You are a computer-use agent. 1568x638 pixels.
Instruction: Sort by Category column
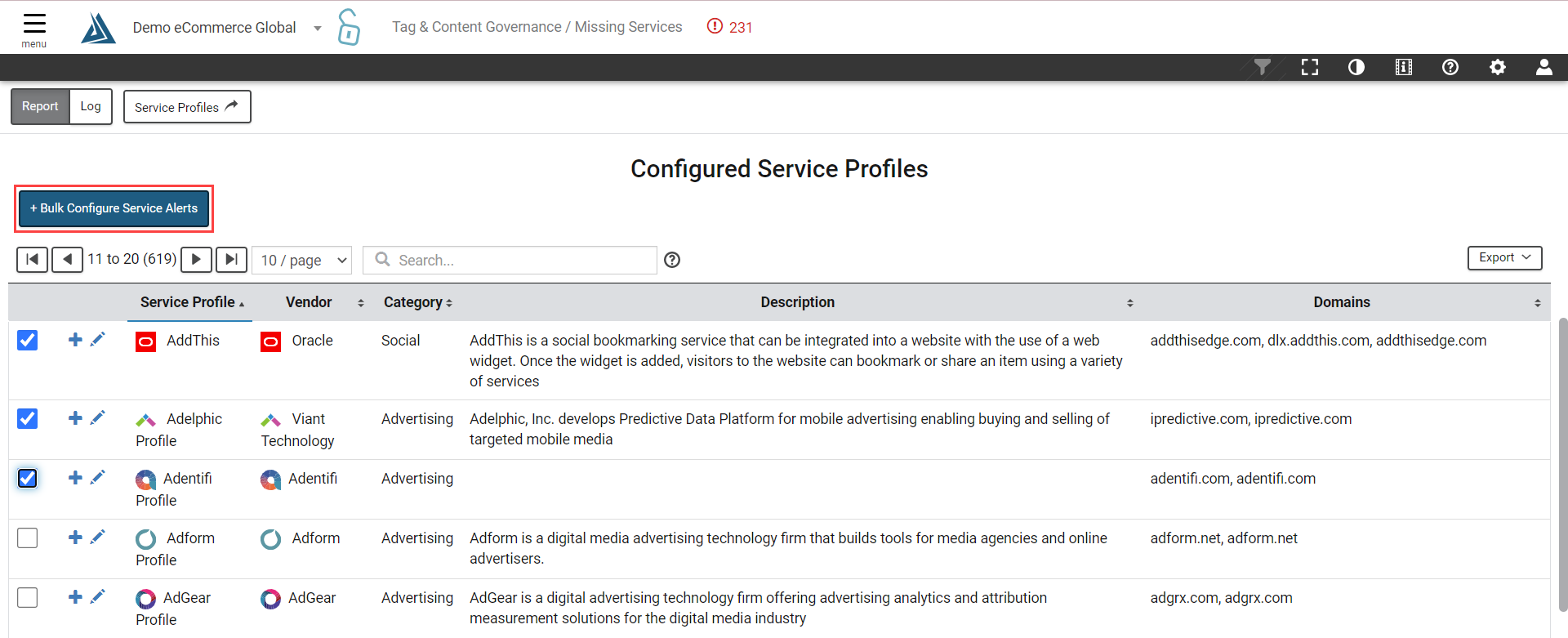pos(417,302)
